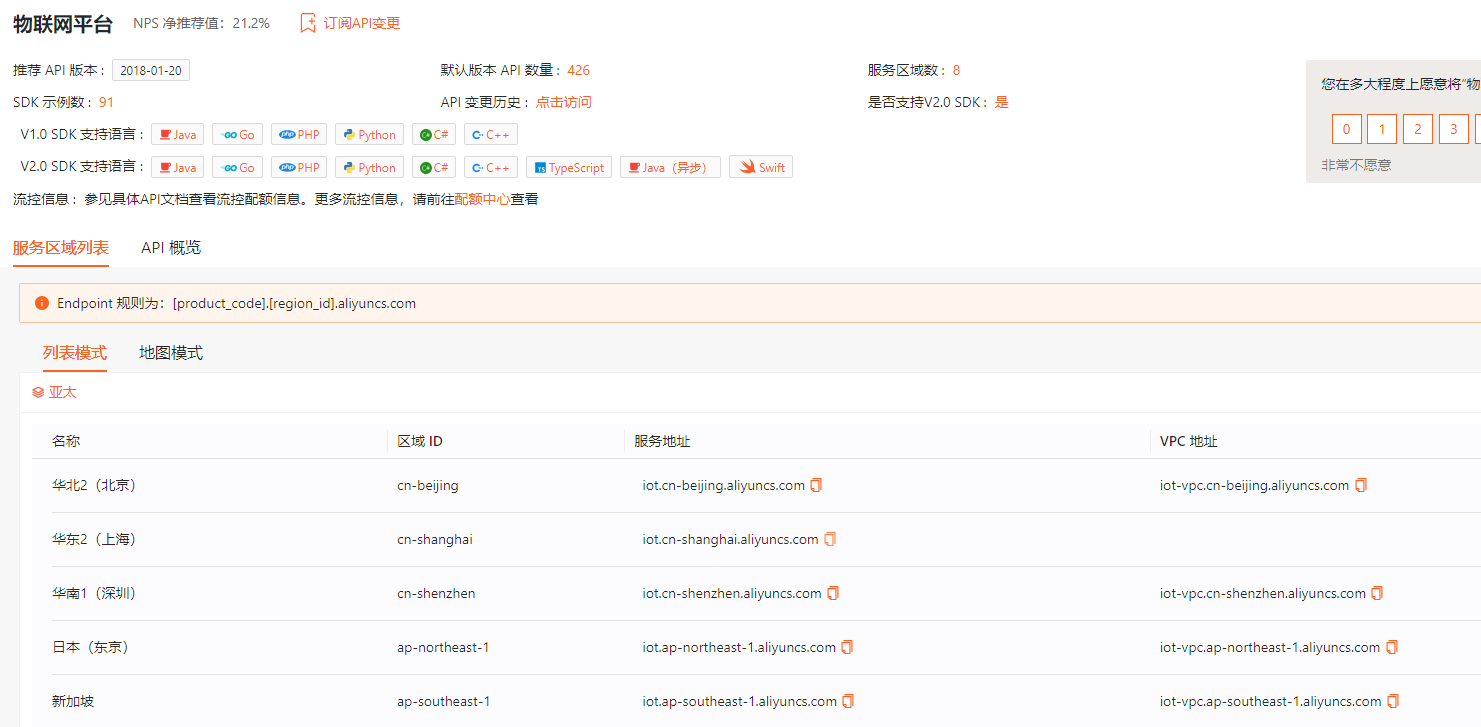Open the V2.0 SDK C++ badge

click(491, 168)
